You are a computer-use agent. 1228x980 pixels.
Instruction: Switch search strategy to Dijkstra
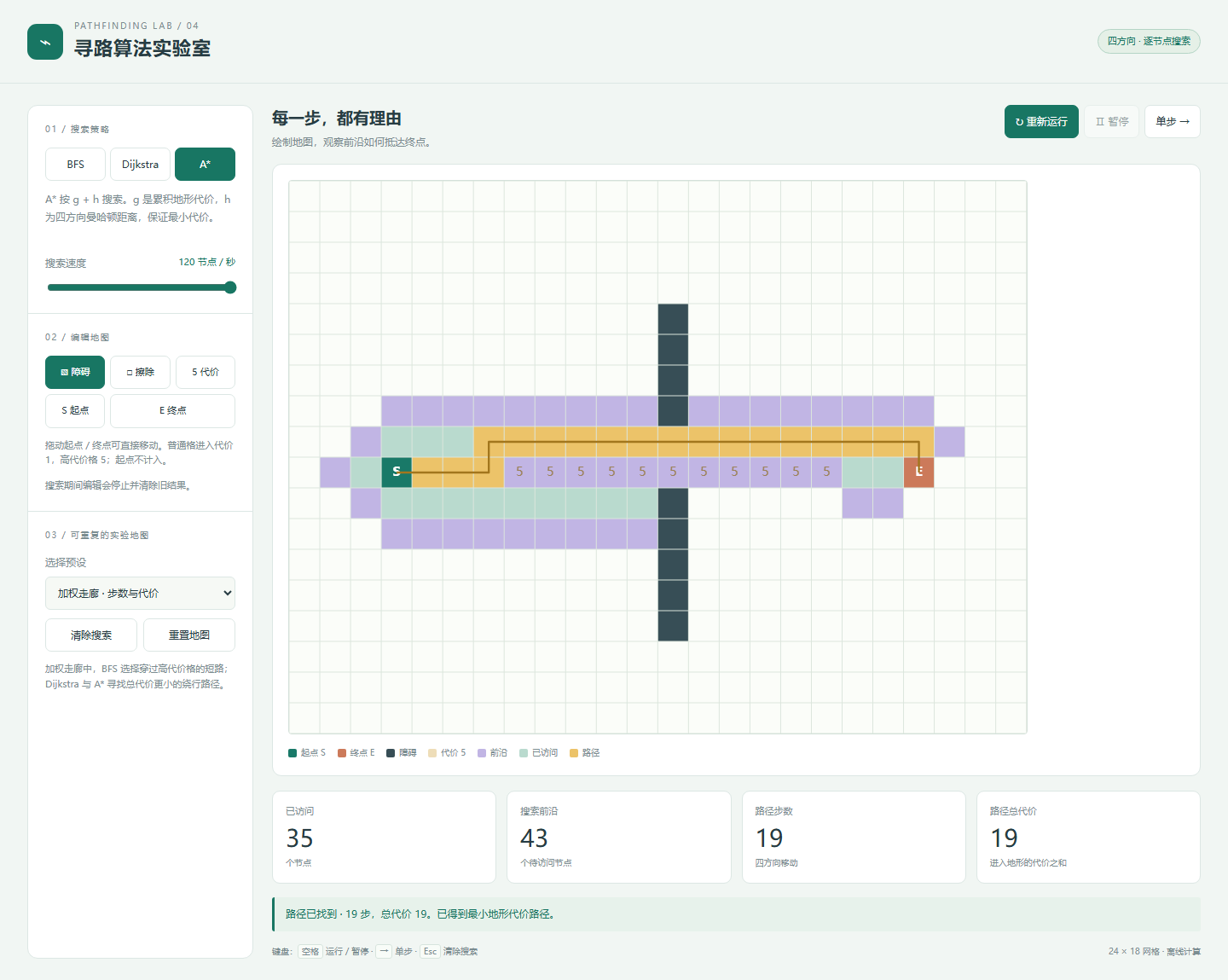140,164
